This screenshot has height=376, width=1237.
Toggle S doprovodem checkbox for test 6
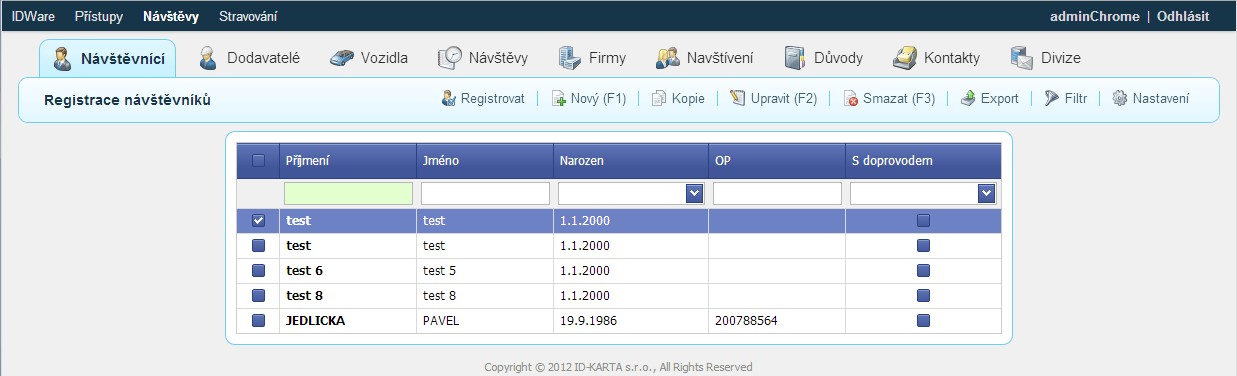pos(923,270)
